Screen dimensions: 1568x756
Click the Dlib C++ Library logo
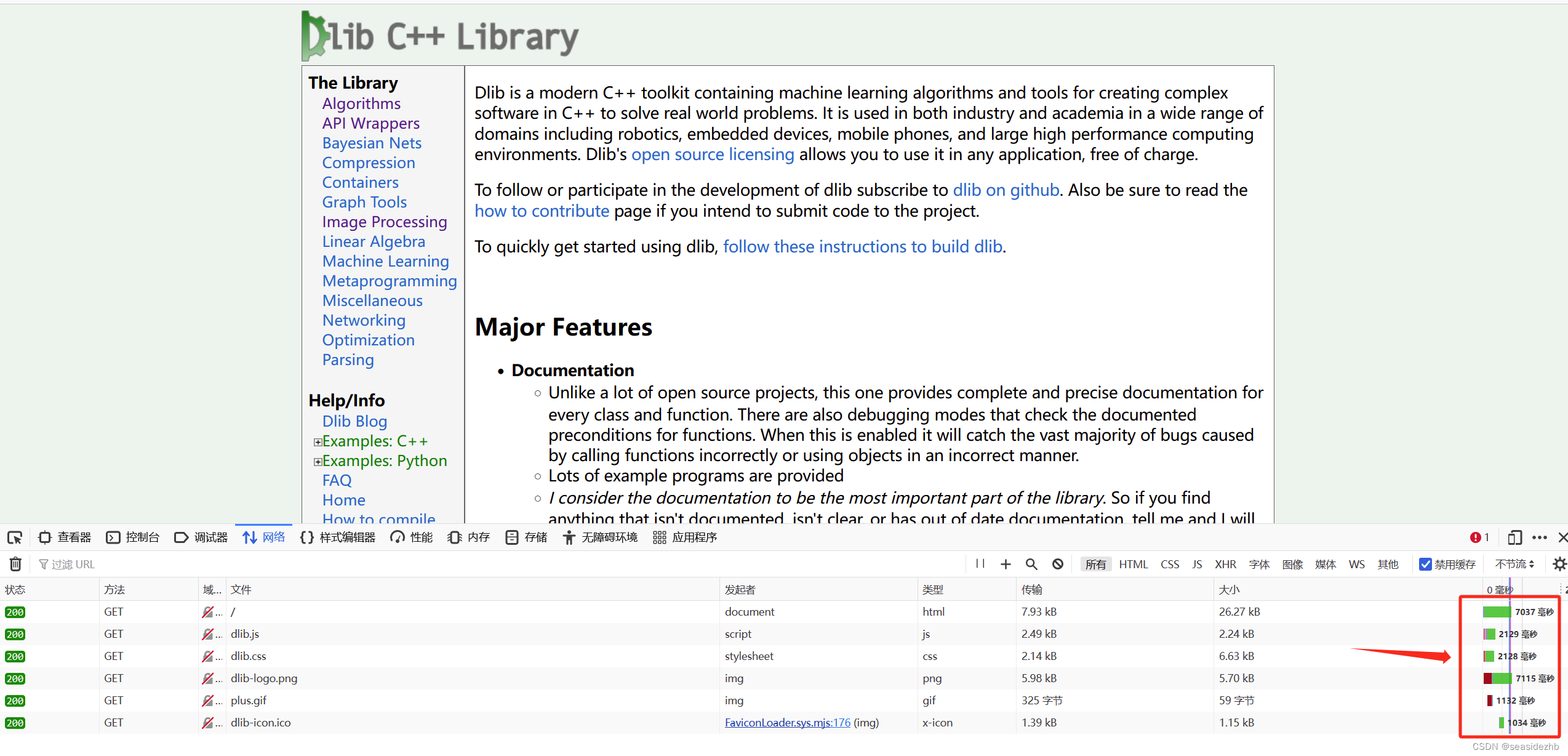pos(439,36)
